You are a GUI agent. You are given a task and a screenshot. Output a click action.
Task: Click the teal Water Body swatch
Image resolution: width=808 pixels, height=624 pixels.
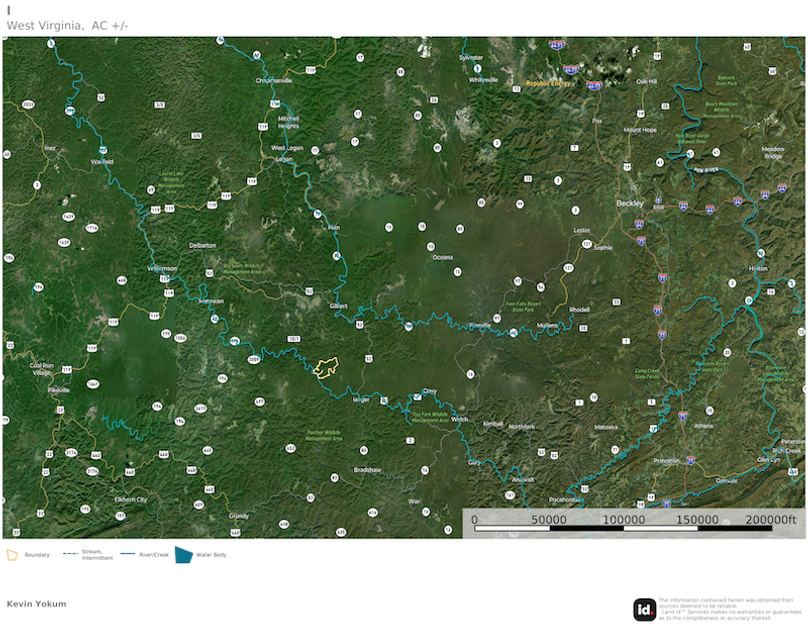184,554
